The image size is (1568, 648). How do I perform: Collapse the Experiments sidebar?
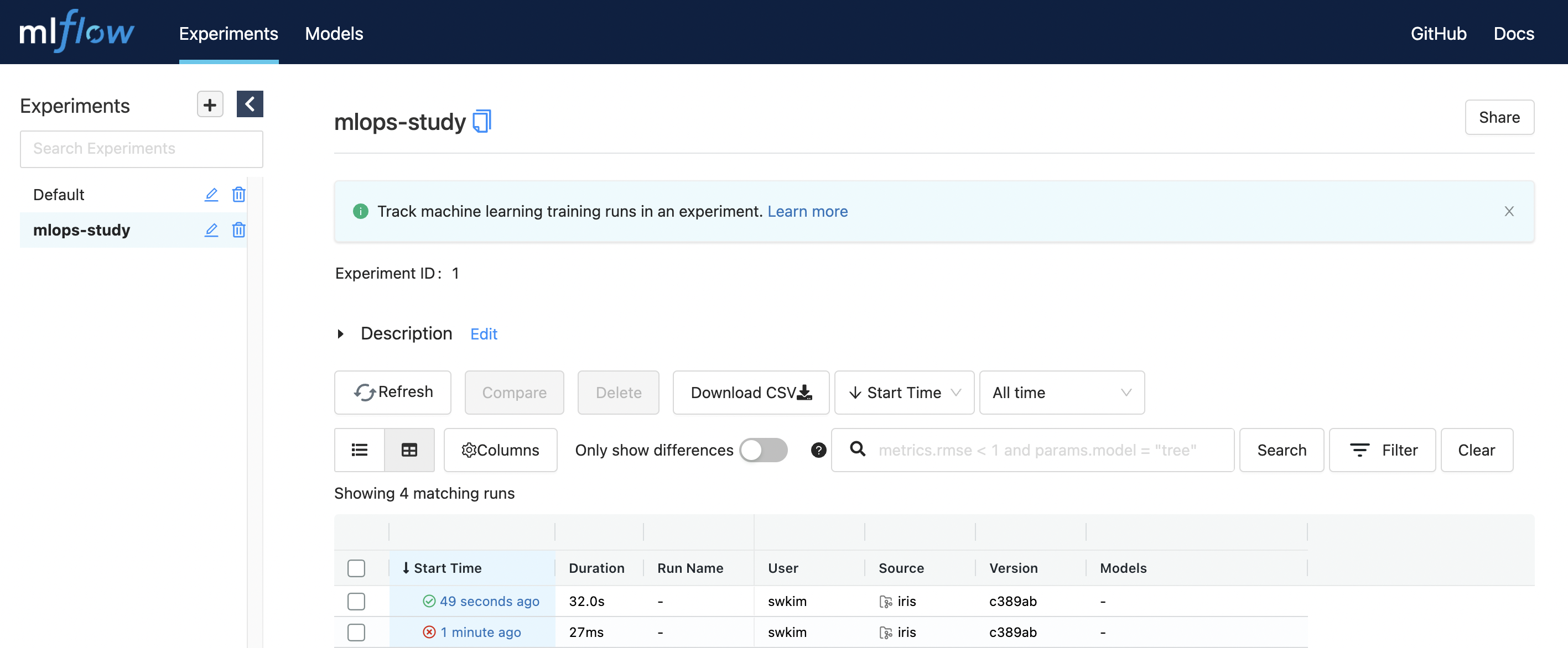click(x=250, y=104)
